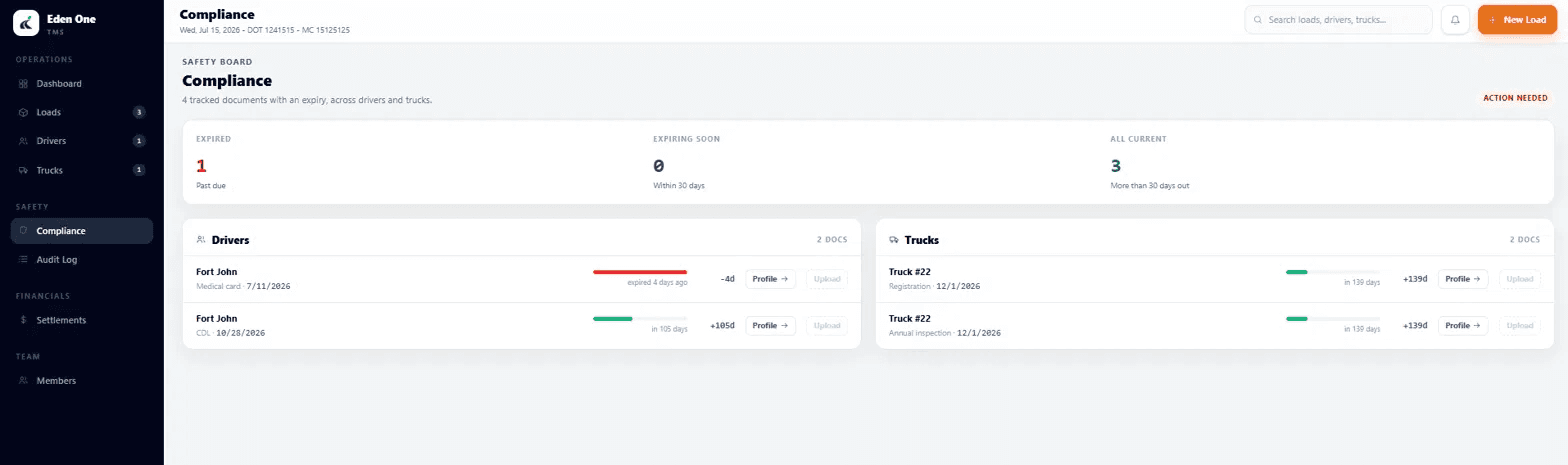1568x465 pixels.
Task: Open Members under Team
Action: tap(82, 381)
